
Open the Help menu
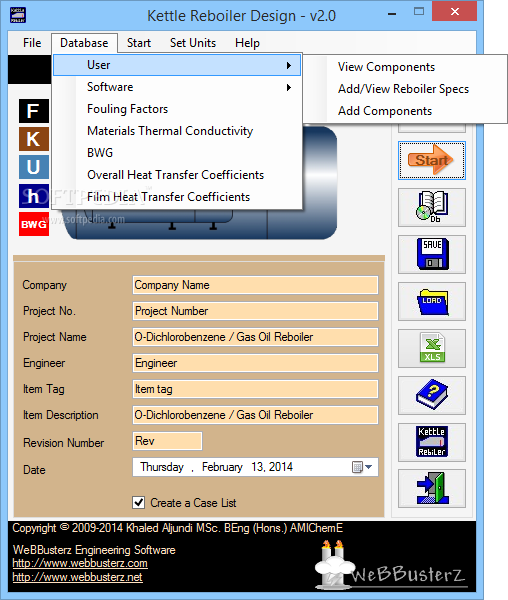247,43
